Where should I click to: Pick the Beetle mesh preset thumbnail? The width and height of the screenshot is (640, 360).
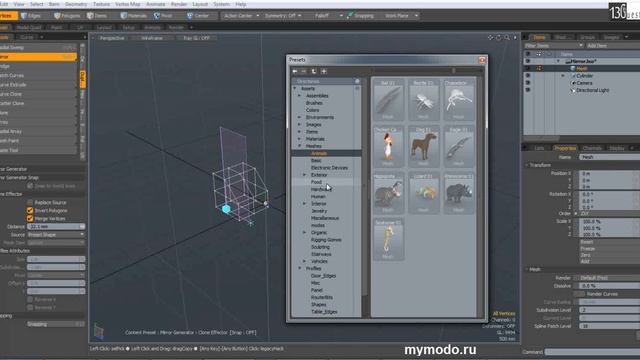point(423,100)
